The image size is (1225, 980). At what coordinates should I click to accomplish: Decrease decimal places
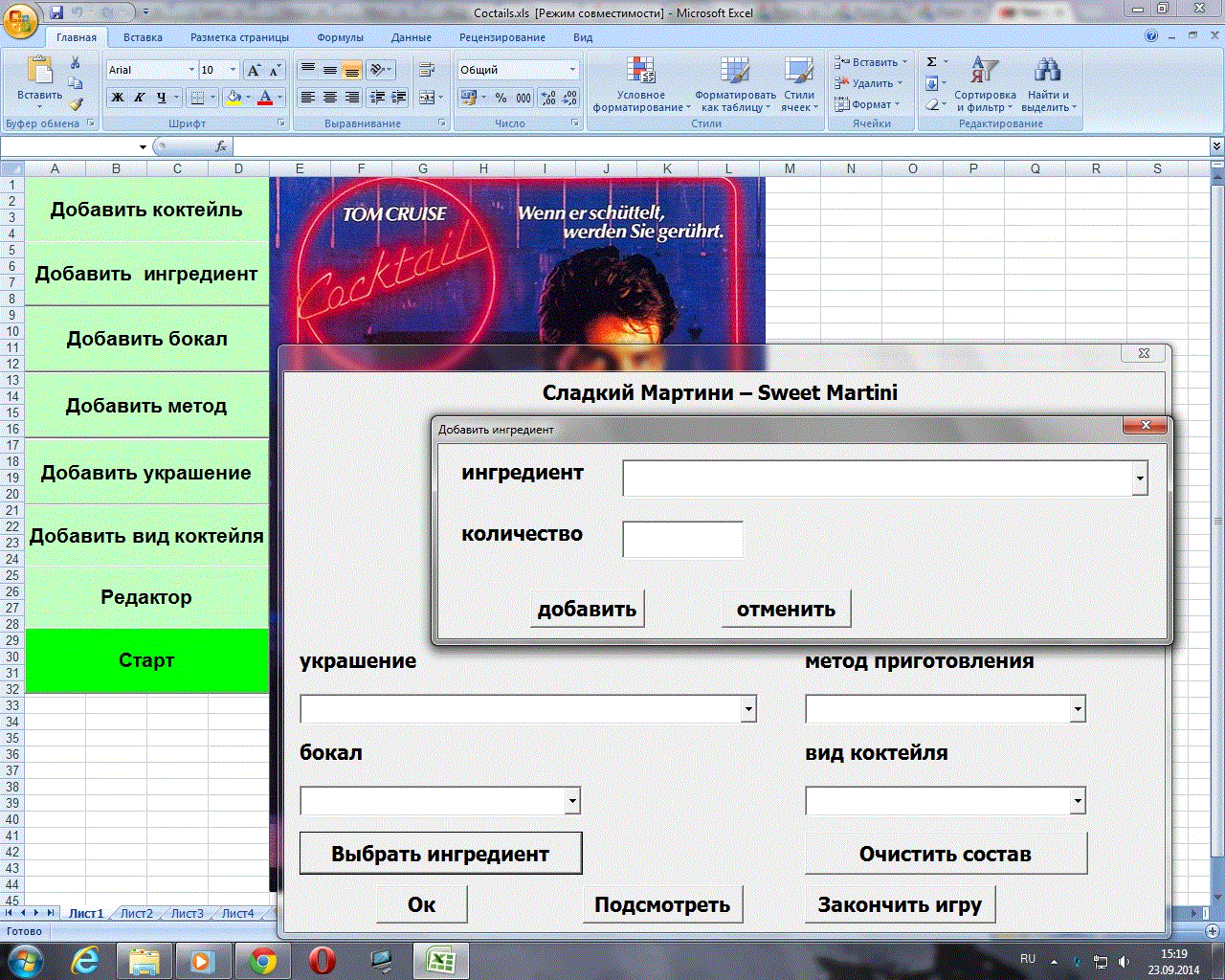(569, 98)
